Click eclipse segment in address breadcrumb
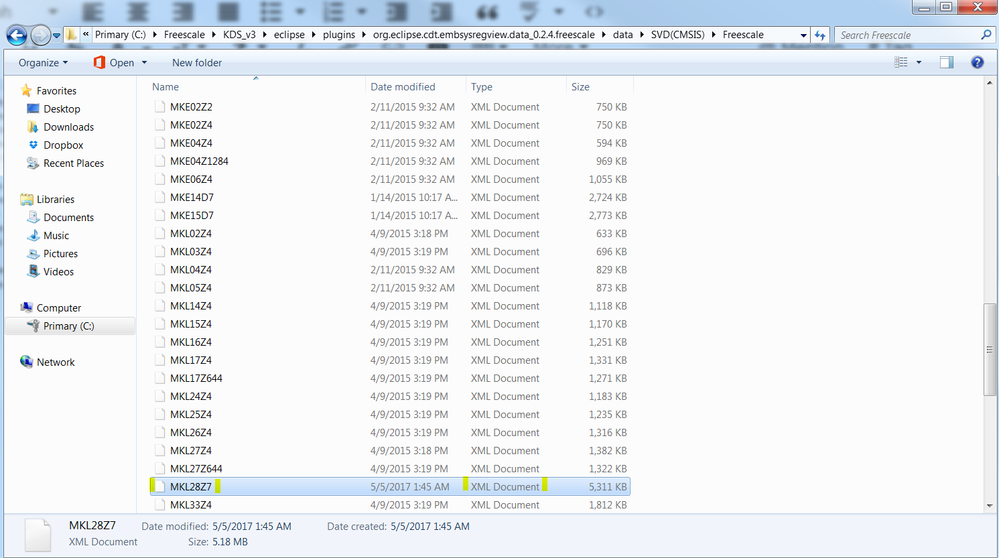 [x=289, y=34]
